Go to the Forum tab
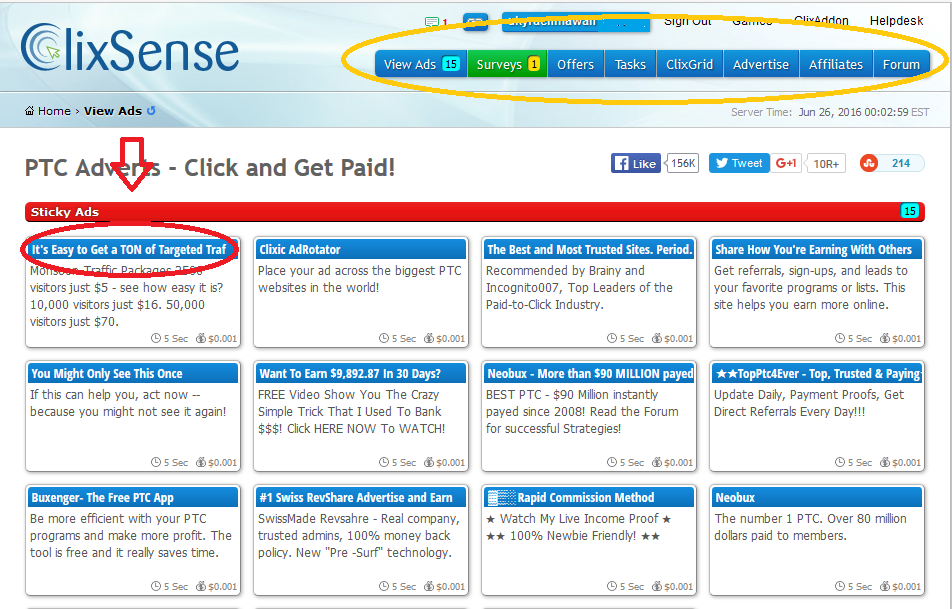Image resolution: width=952 pixels, height=609 pixels. pos(901,64)
